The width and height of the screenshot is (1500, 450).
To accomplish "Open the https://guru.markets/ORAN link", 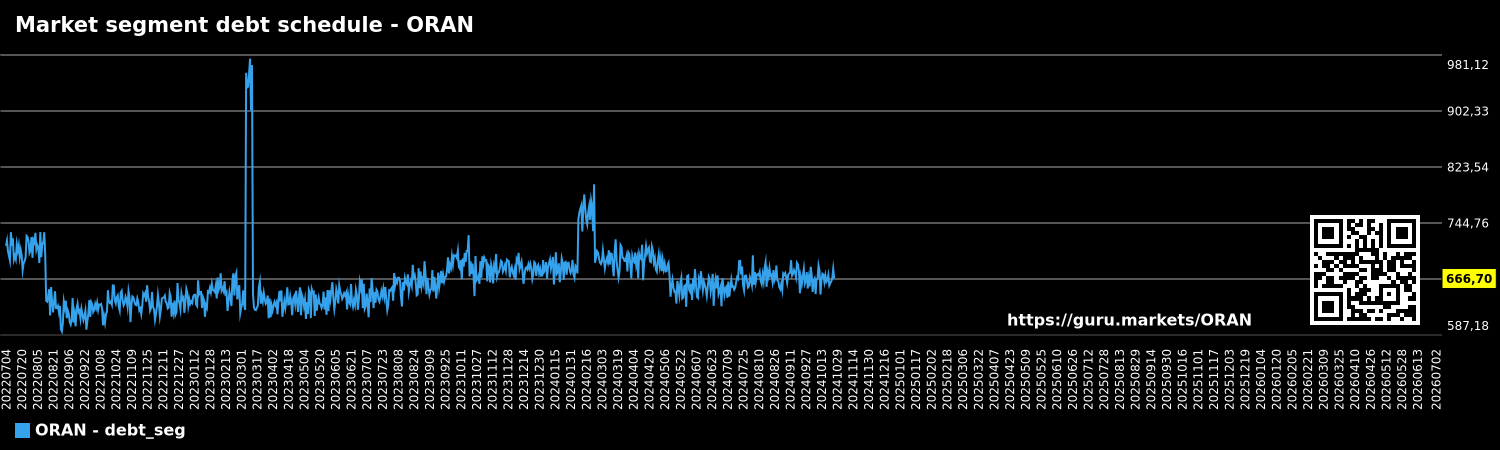I will (x=1129, y=321).
